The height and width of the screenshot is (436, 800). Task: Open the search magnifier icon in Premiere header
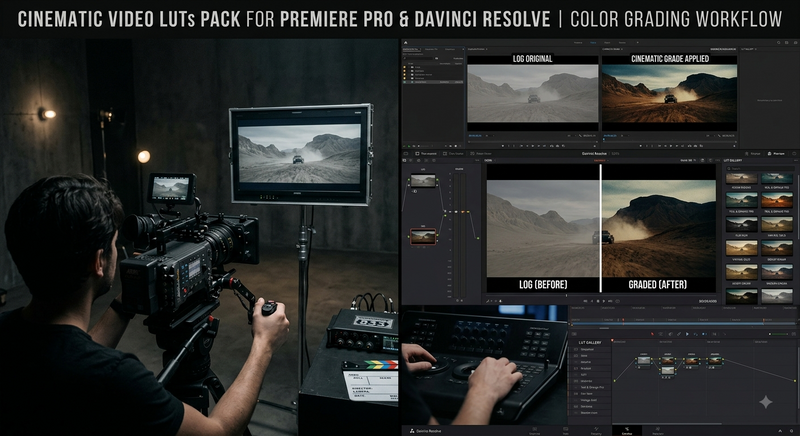click(x=779, y=42)
